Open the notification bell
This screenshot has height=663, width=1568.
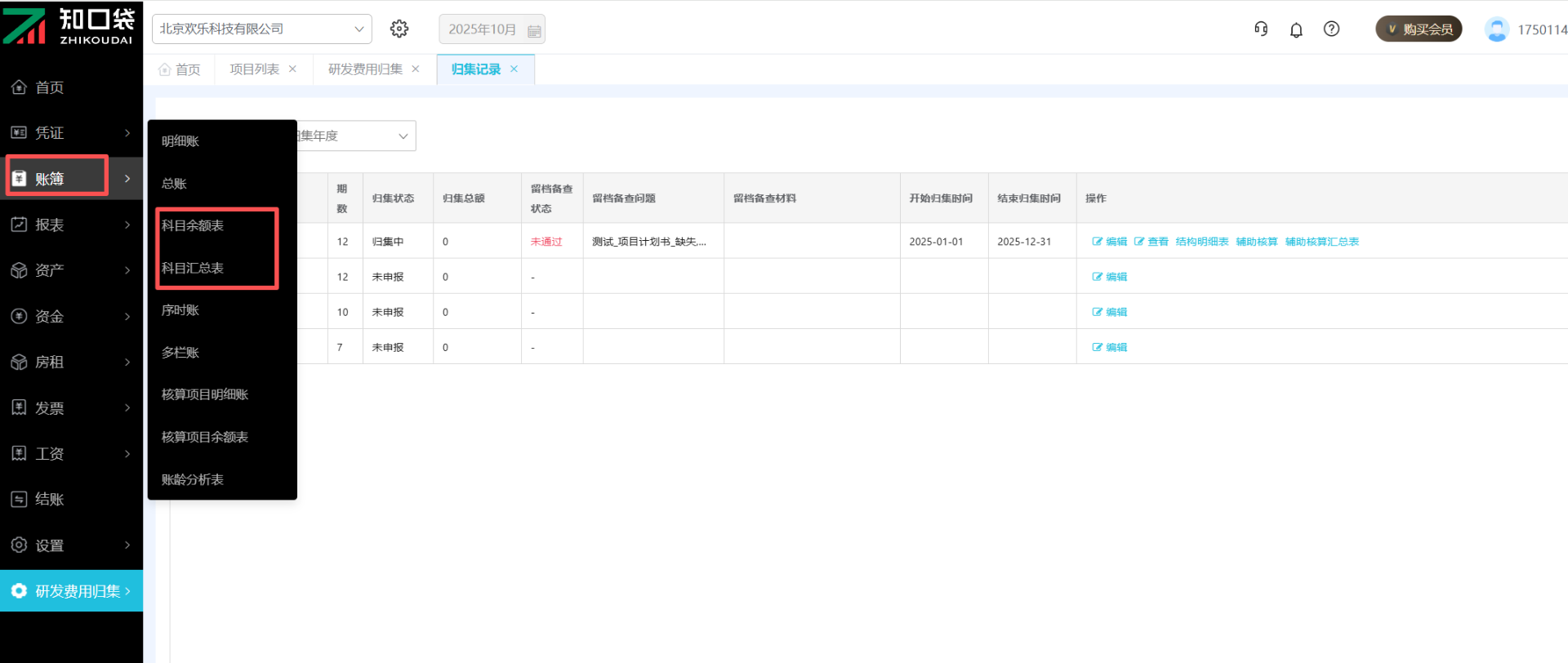click(x=1296, y=30)
